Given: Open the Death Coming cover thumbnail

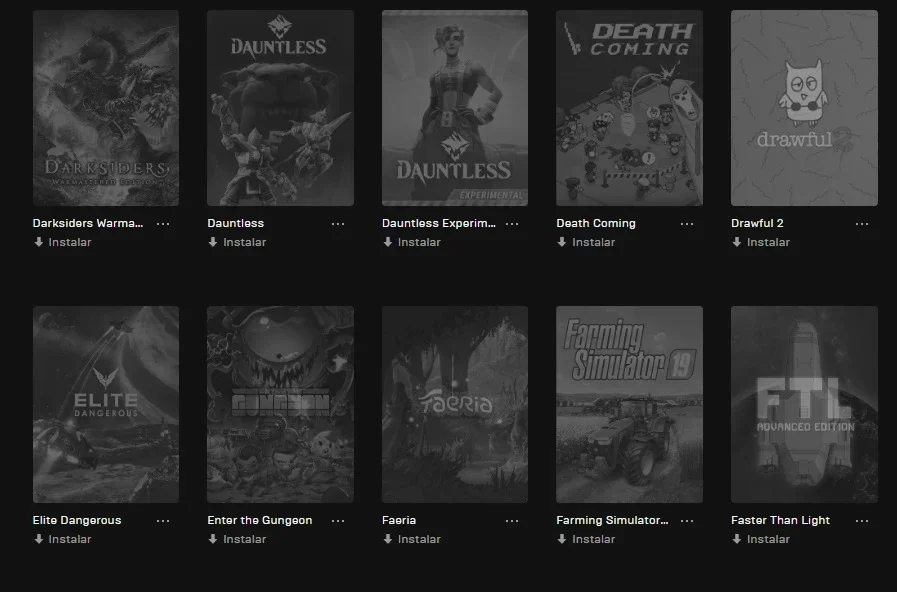Looking at the screenshot, I should 629,108.
